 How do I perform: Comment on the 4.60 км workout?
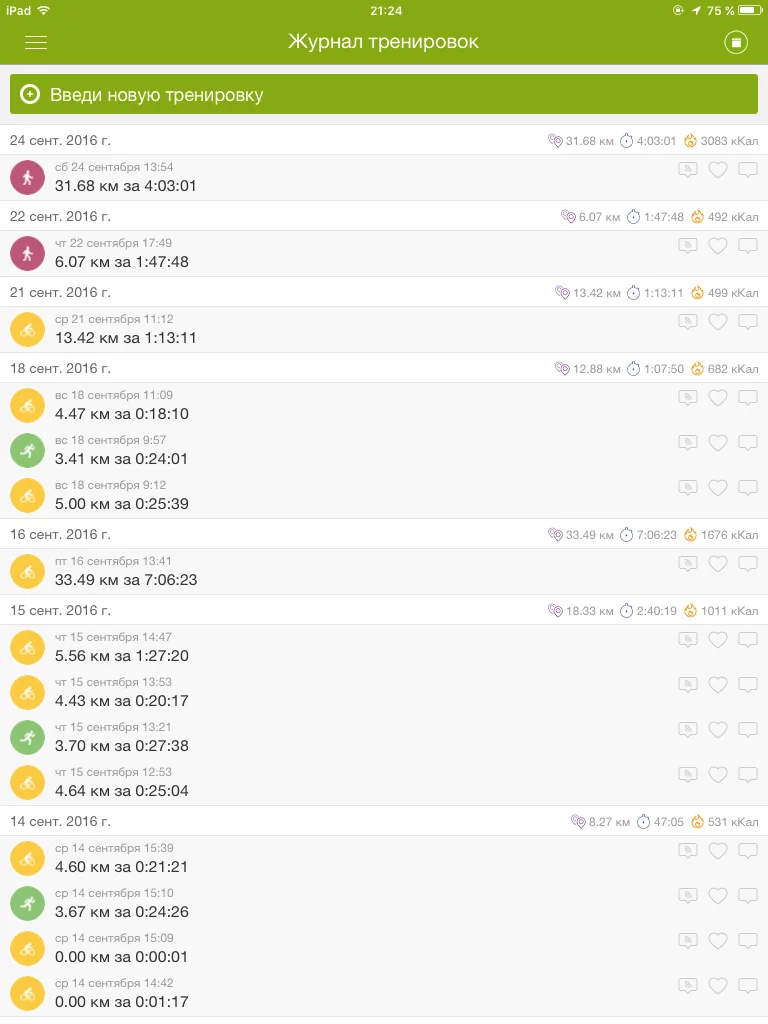point(747,851)
